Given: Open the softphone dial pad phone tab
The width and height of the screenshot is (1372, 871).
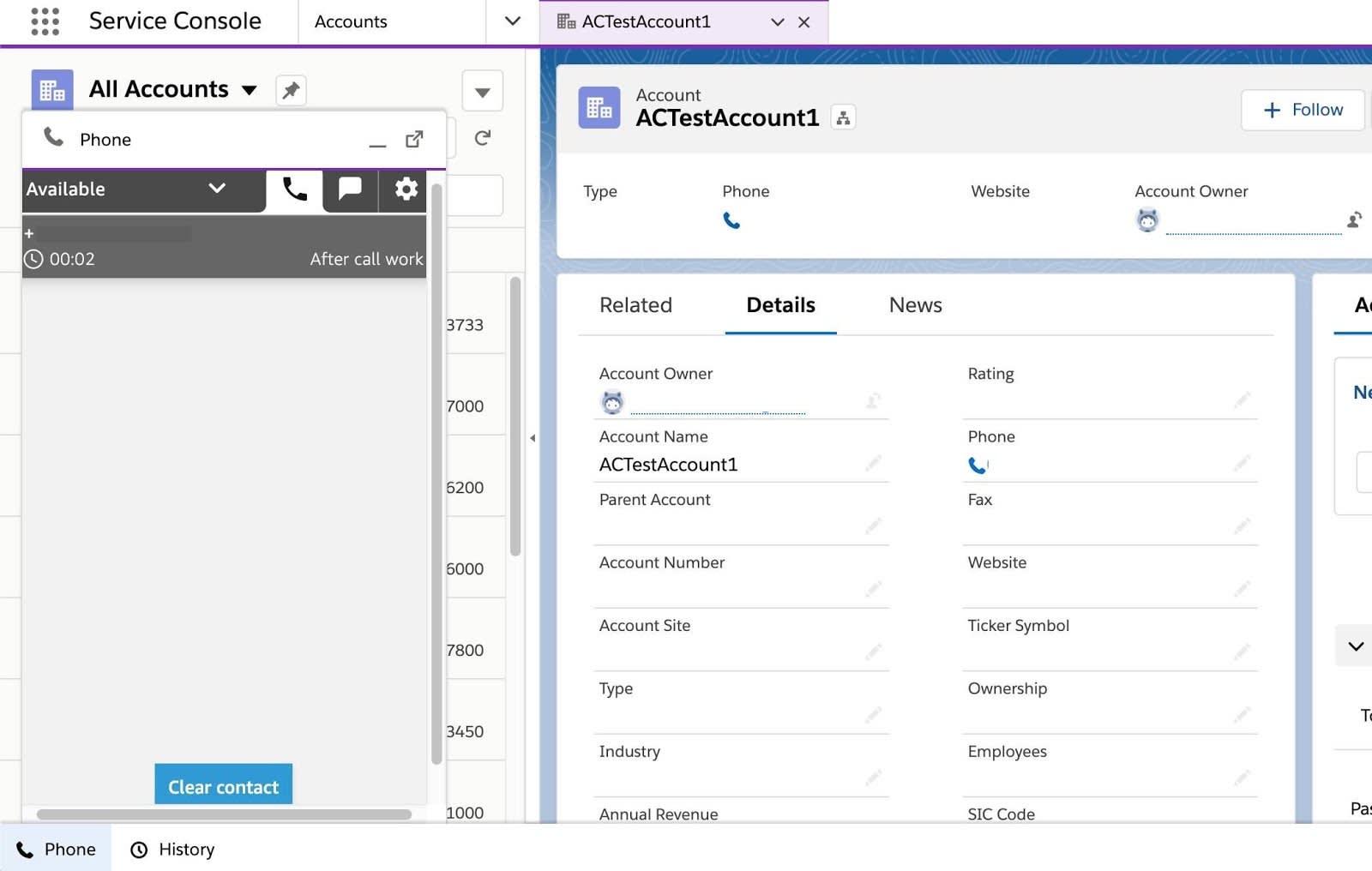Looking at the screenshot, I should click(x=294, y=189).
